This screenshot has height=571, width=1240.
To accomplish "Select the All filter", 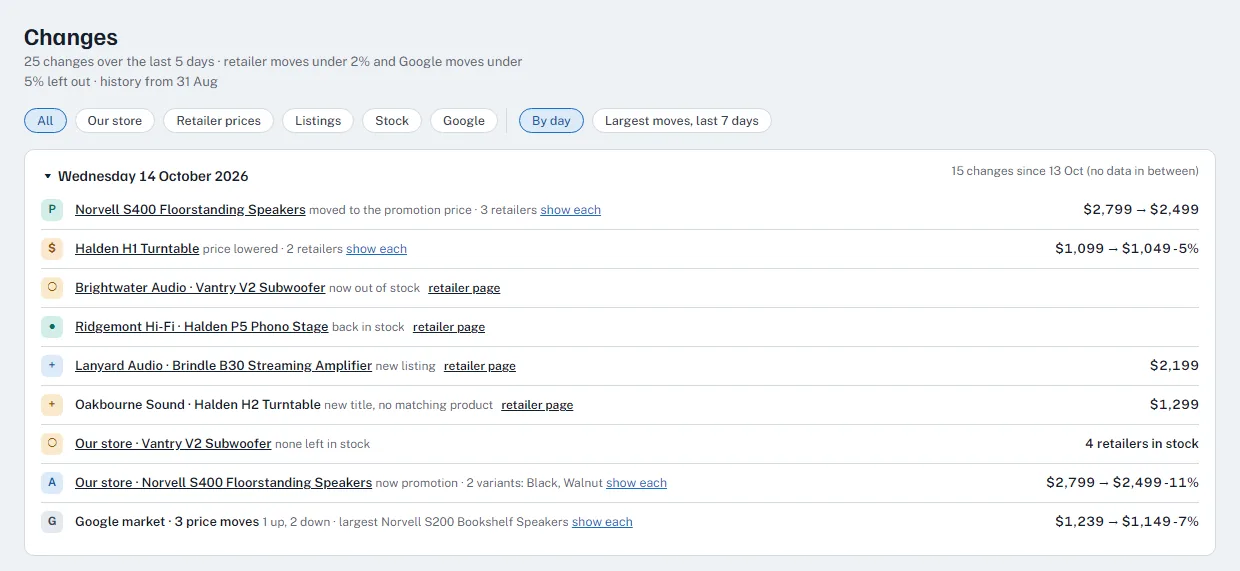I will point(45,121).
